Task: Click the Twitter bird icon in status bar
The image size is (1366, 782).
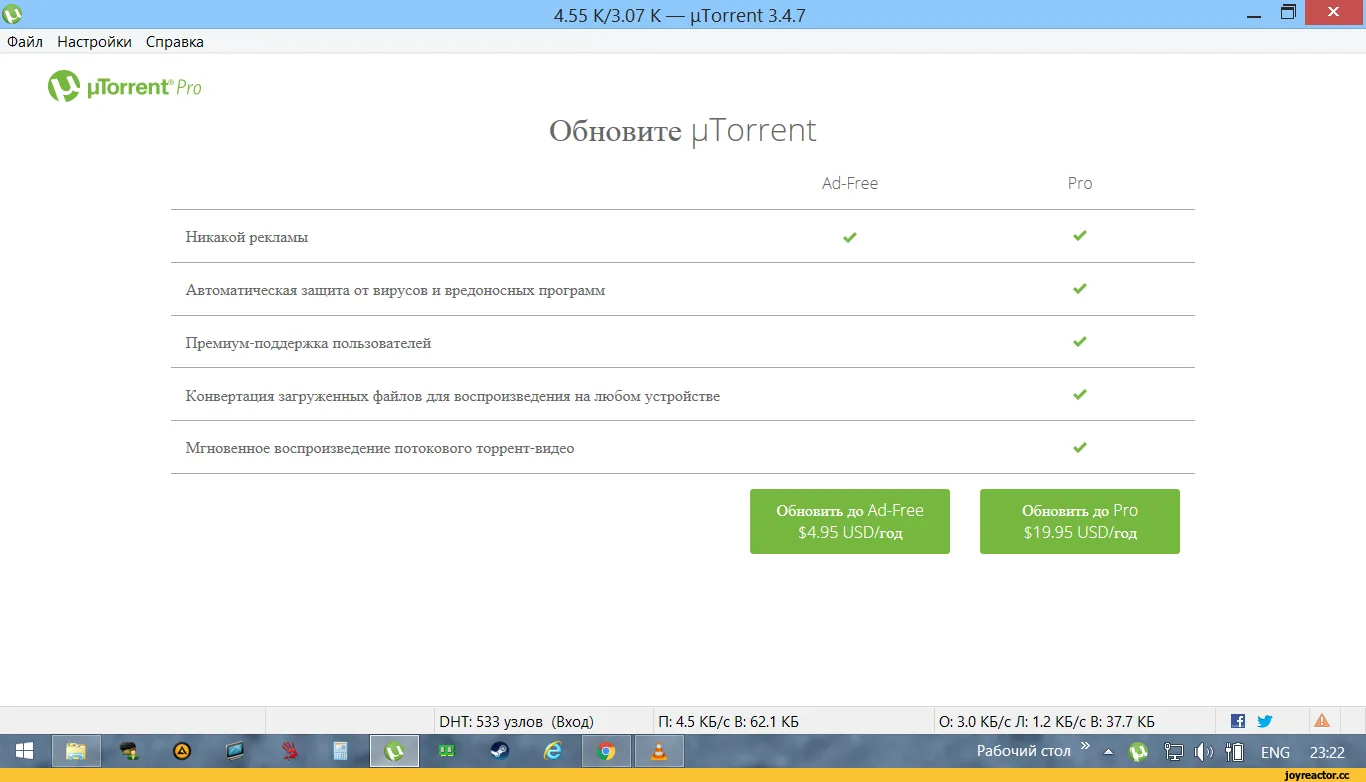Action: coord(1265,721)
